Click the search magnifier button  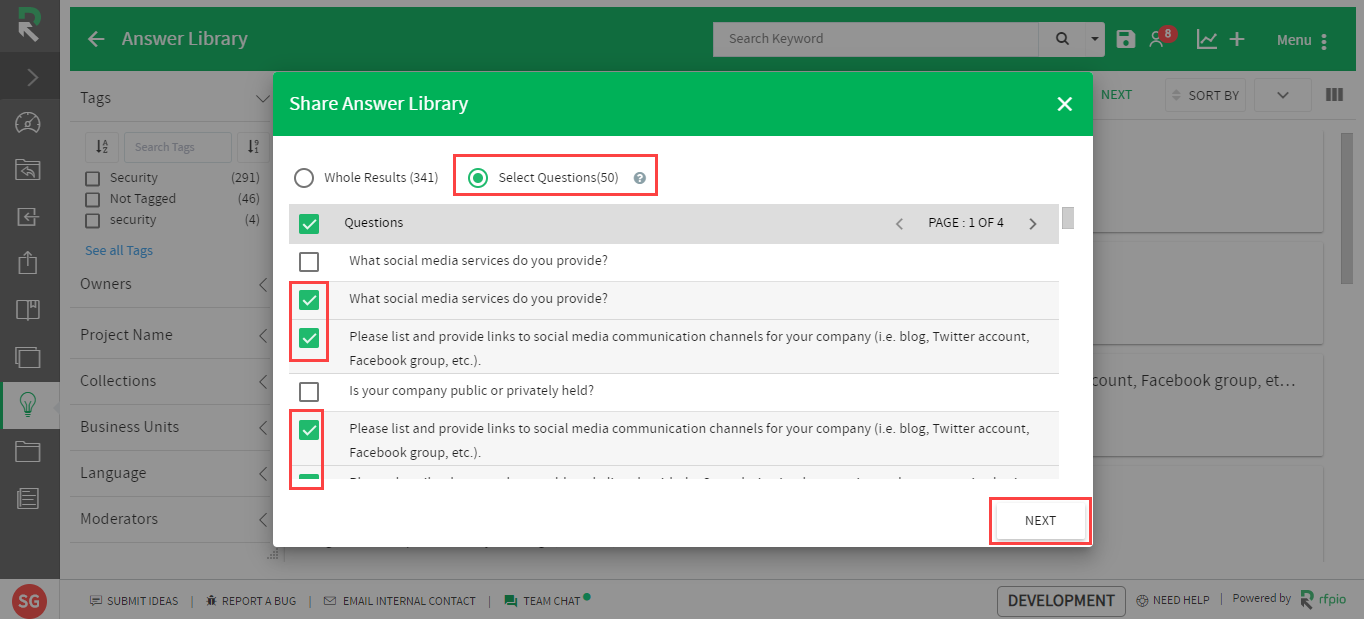click(1061, 39)
